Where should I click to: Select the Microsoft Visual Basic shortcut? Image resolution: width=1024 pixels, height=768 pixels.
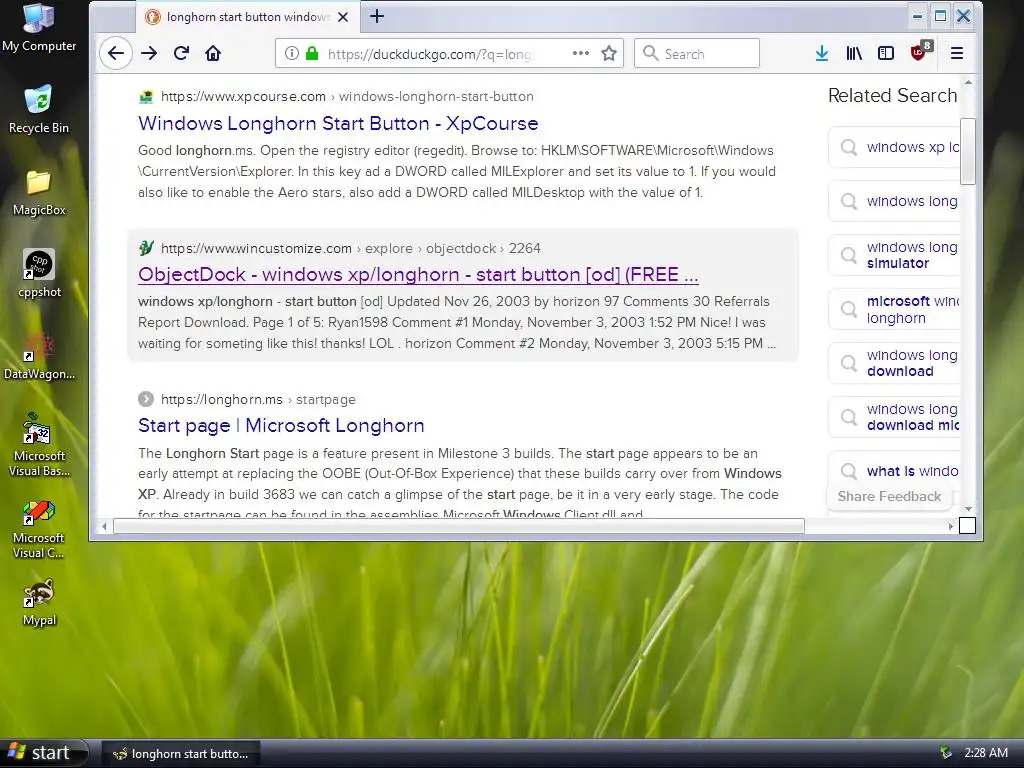(x=39, y=445)
